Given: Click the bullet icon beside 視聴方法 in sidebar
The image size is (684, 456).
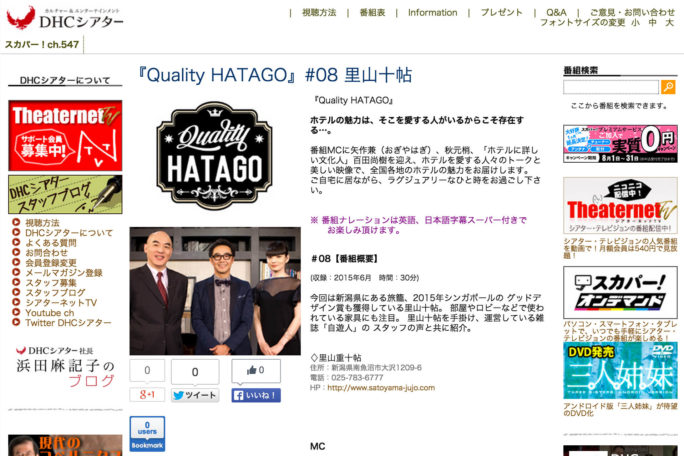Looking at the screenshot, I should pos(16,222).
